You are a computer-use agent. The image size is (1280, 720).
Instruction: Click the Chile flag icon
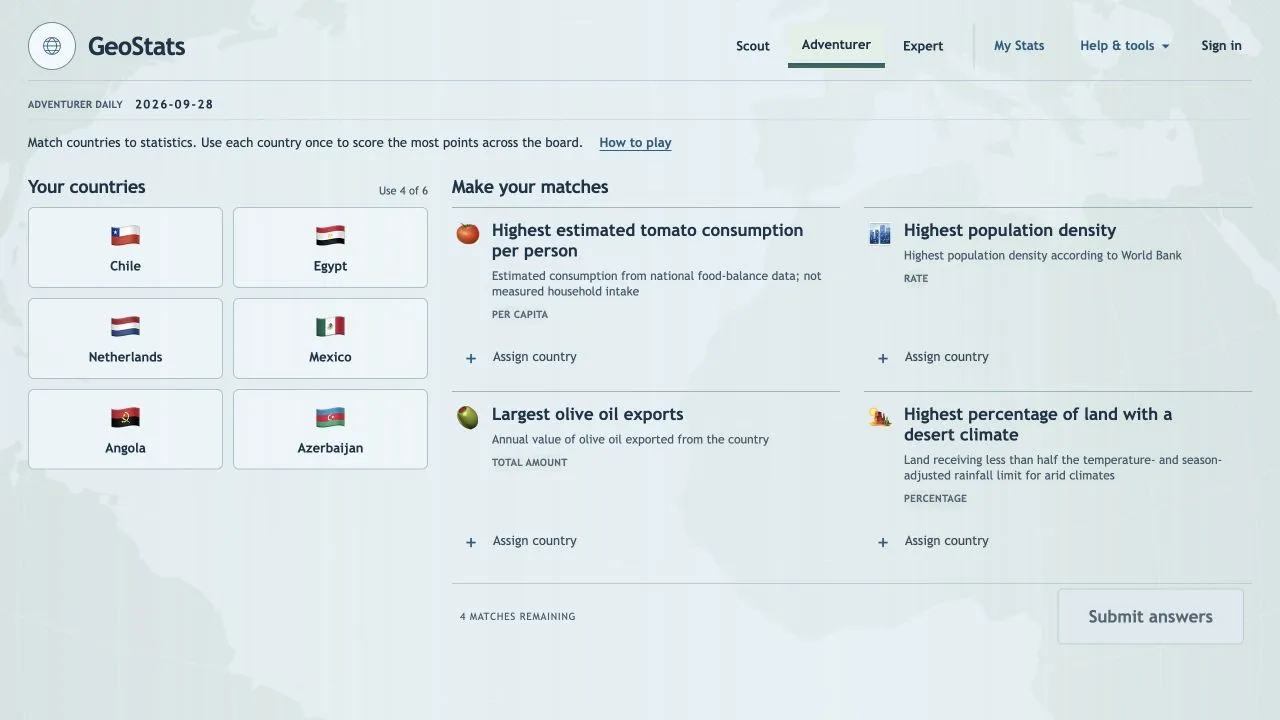tap(125, 236)
